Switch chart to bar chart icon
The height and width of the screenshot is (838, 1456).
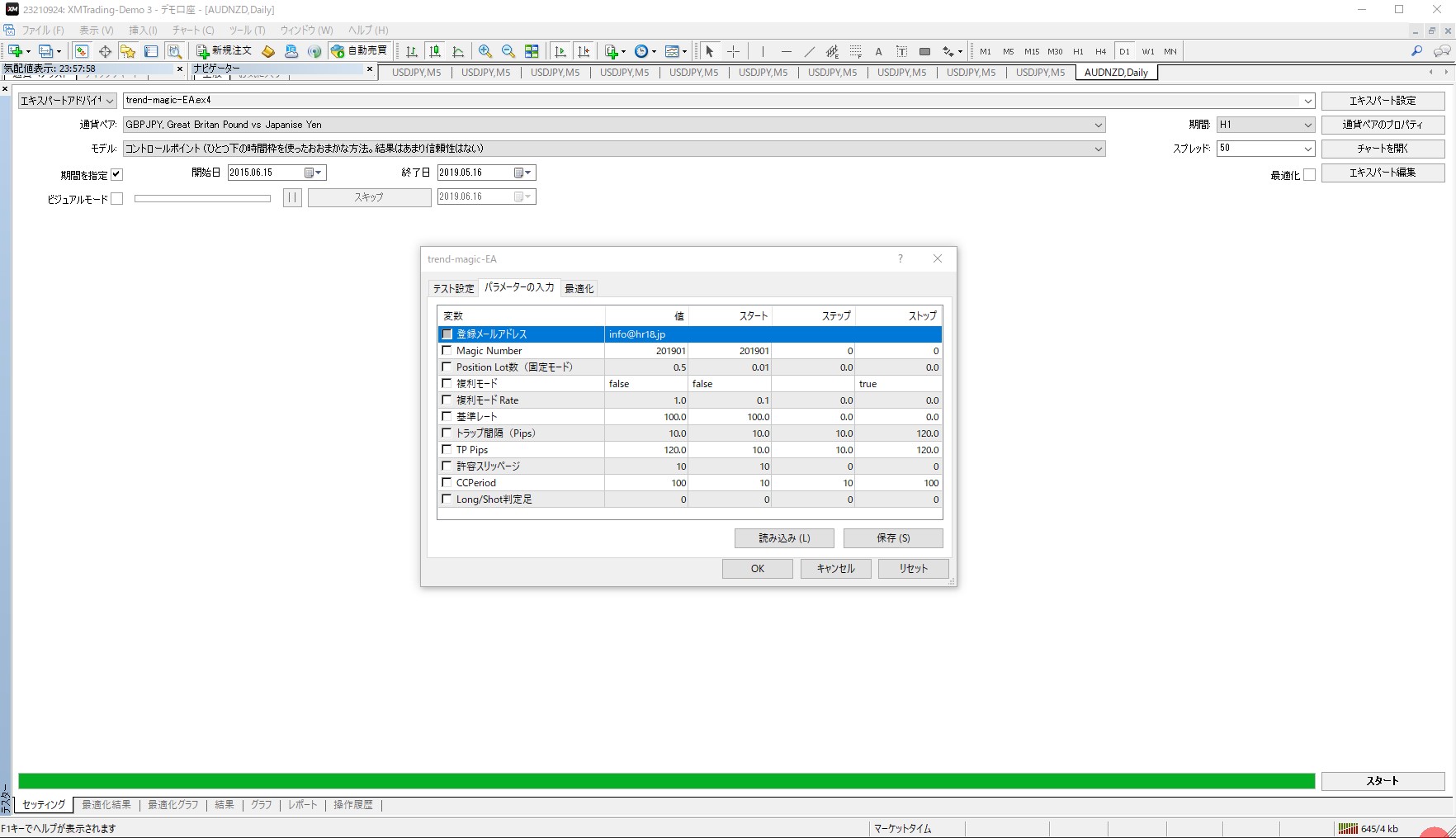pos(411,51)
